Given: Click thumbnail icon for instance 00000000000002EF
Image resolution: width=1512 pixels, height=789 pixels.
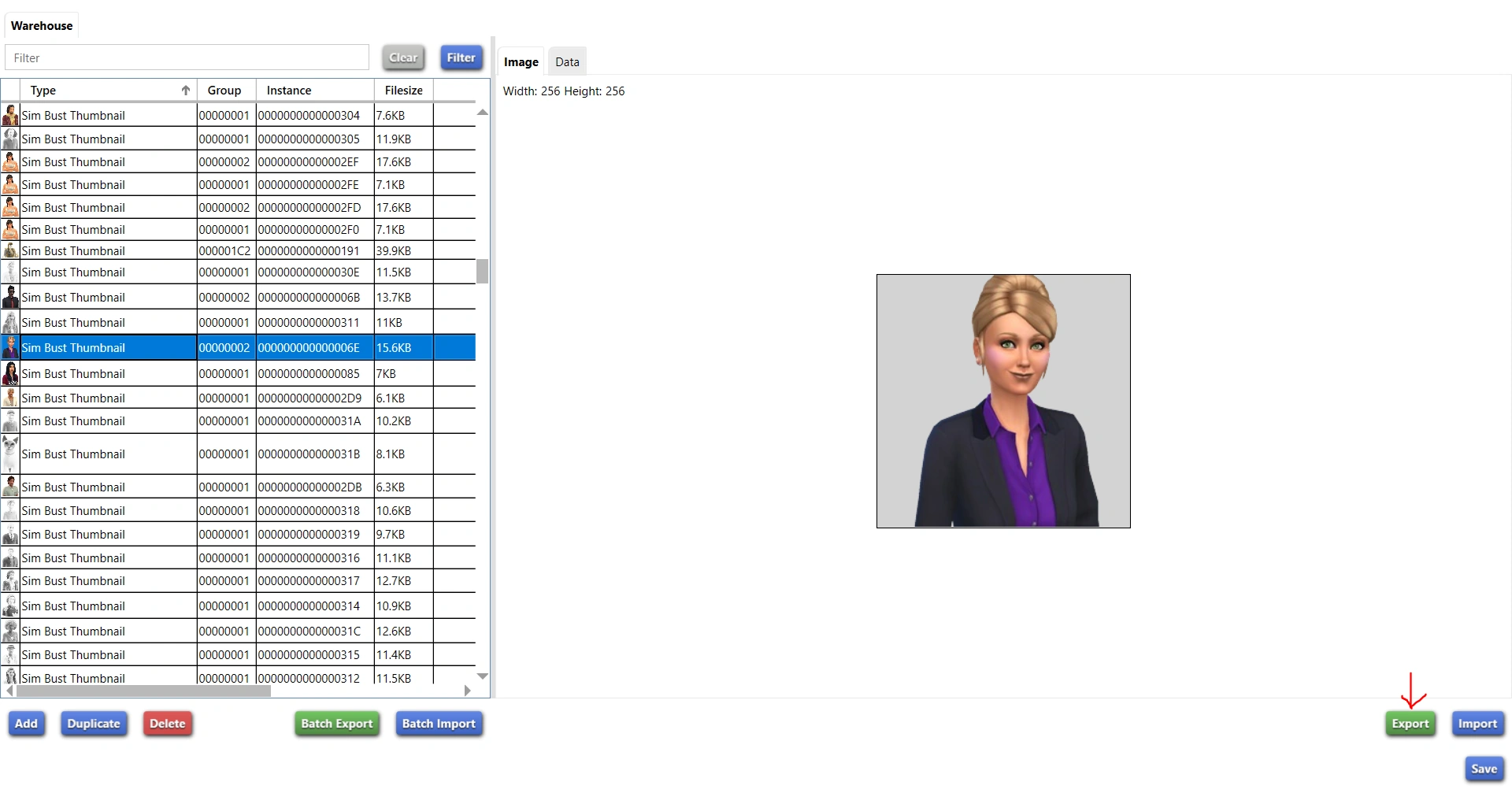Looking at the screenshot, I should (10, 161).
